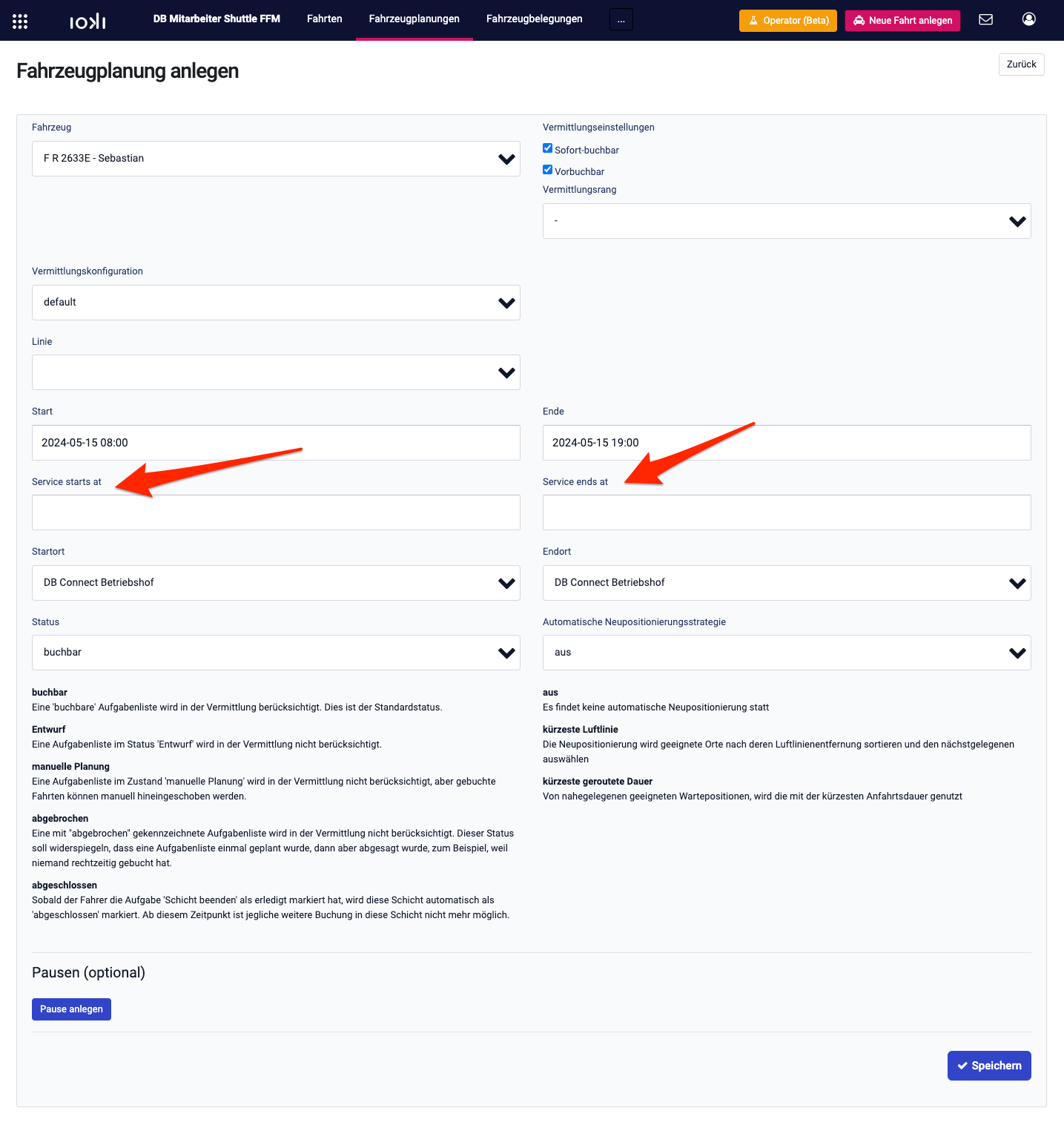Image resolution: width=1064 pixels, height=1128 pixels.
Task: Click the more navigation ellipsis button
Action: point(621,20)
